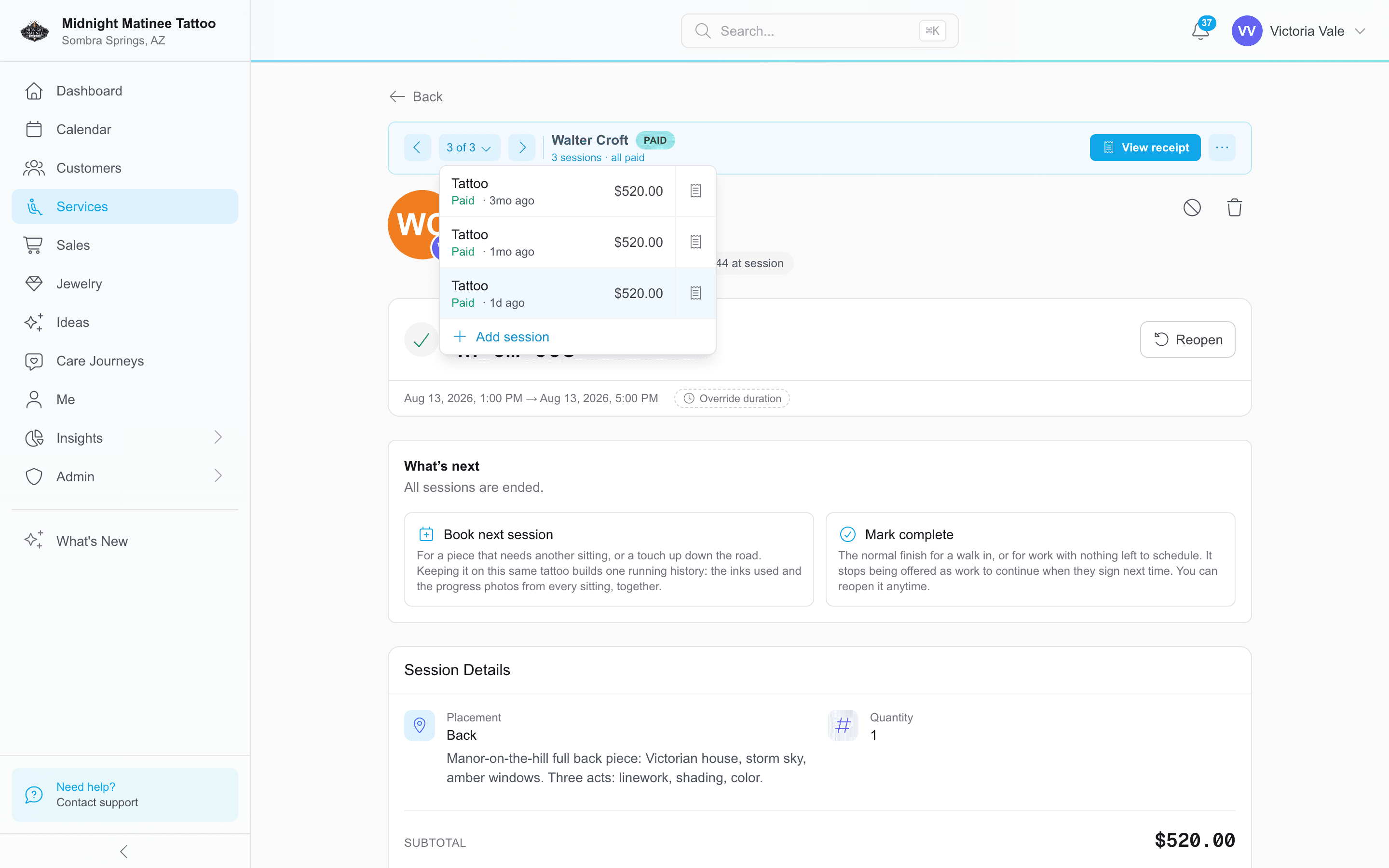Open the Me page

click(124, 400)
